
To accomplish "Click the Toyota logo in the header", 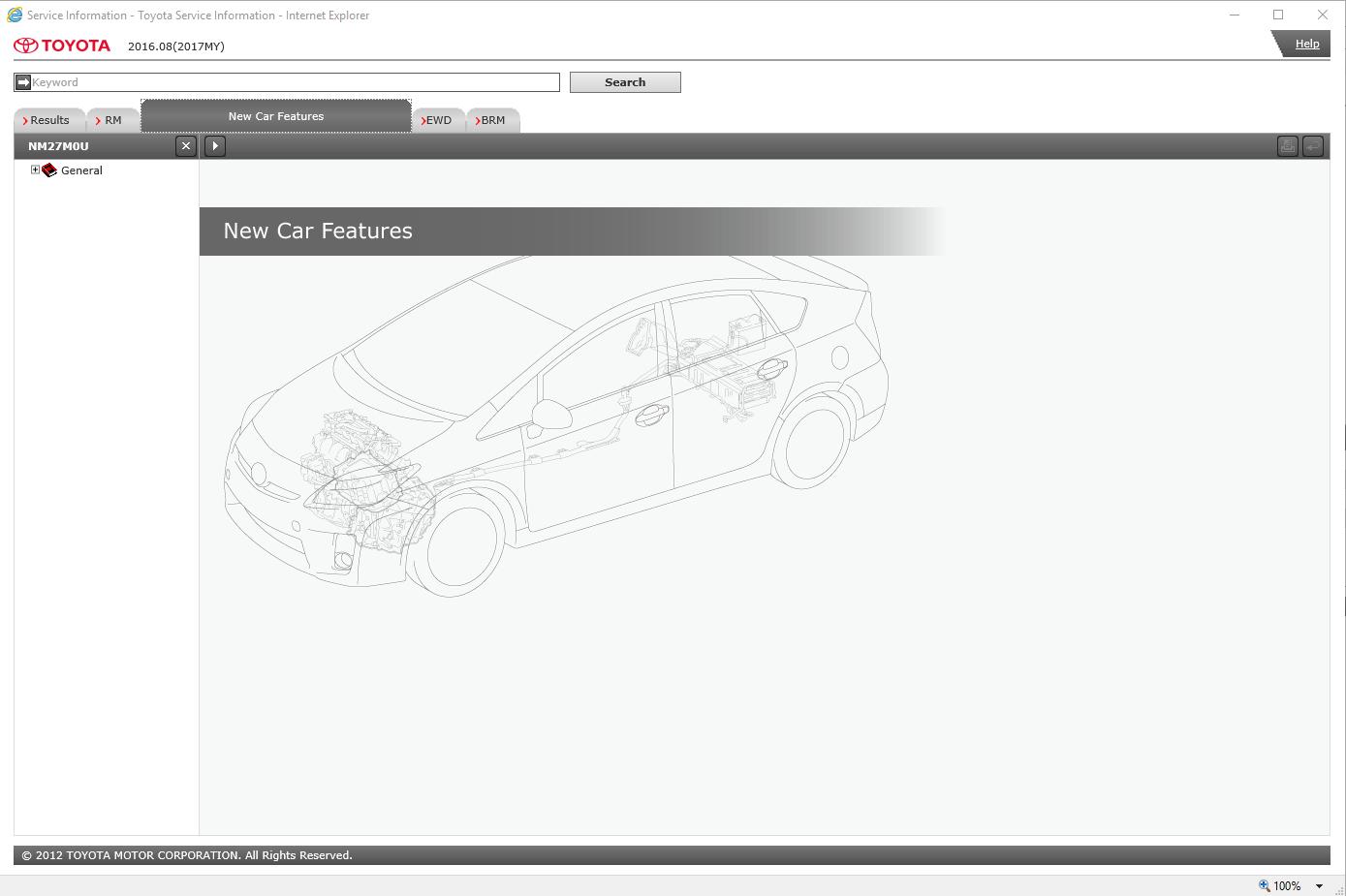I will 62,46.
